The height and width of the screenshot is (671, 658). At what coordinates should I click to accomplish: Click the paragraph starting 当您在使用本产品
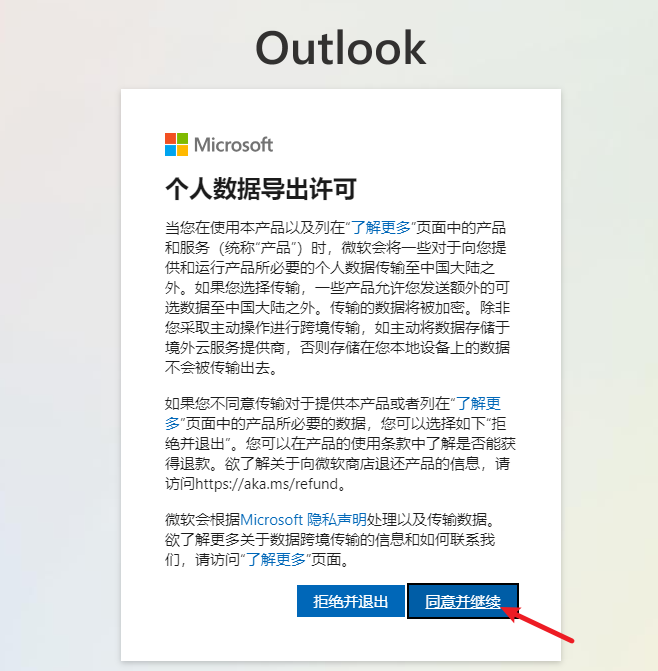[x=338, y=297]
